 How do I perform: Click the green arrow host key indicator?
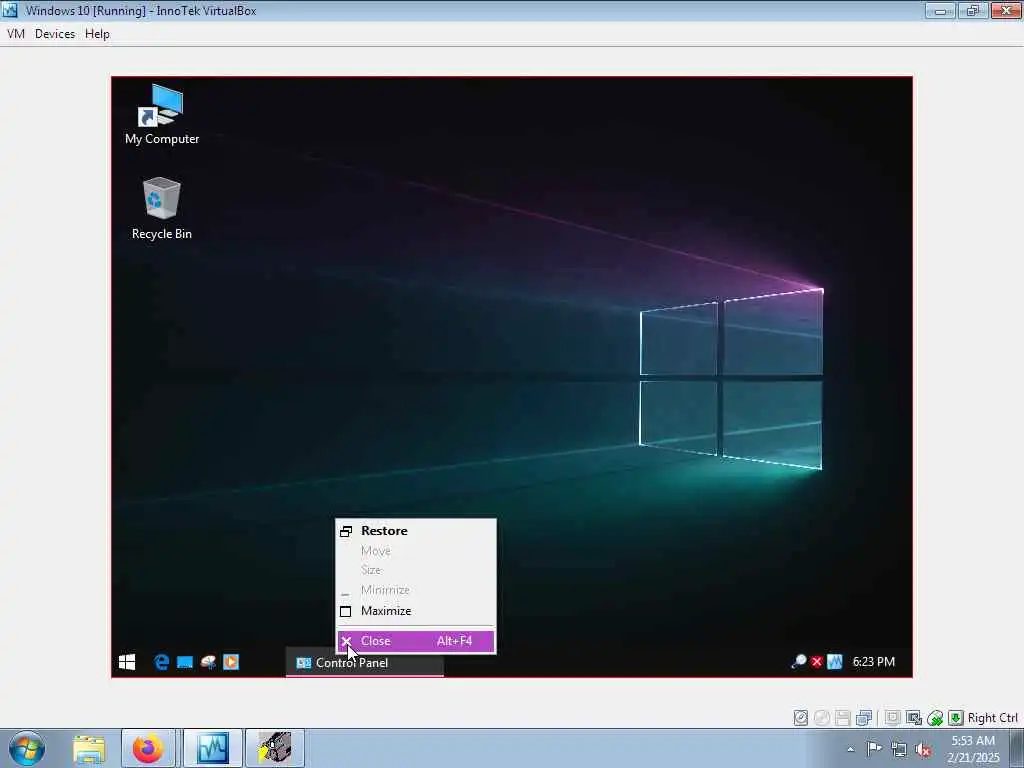(x=956, y=718)
